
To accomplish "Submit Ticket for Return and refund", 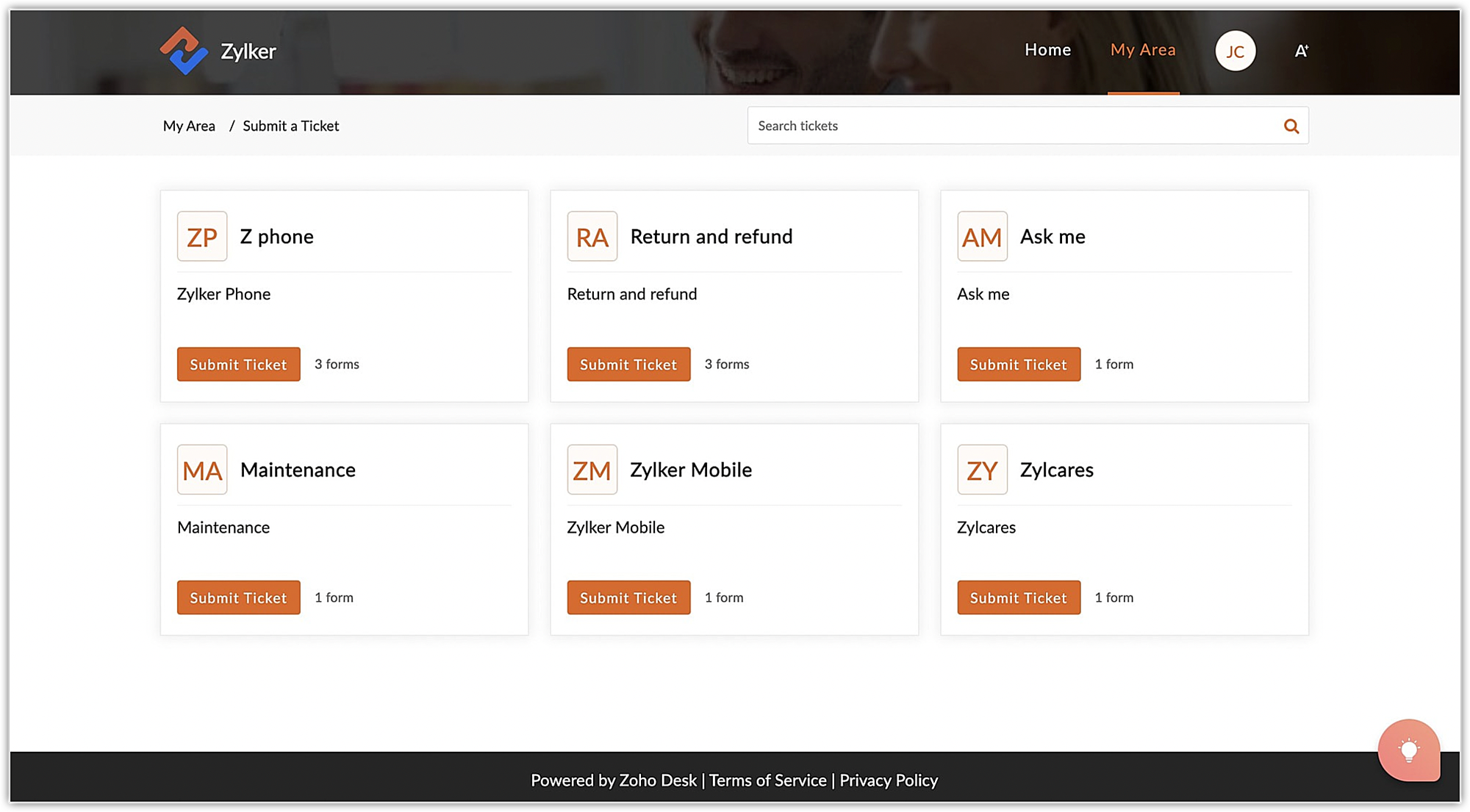I will (x=628, y=364).
